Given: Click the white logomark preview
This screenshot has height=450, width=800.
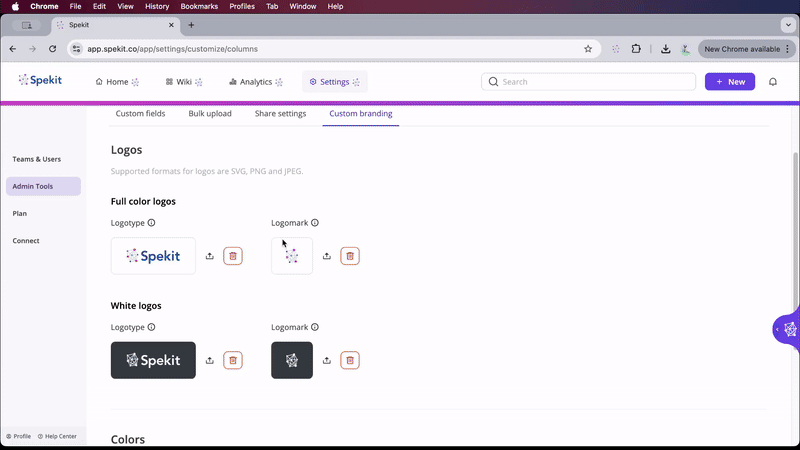Looking at the screenshot, I should point(292,360).
